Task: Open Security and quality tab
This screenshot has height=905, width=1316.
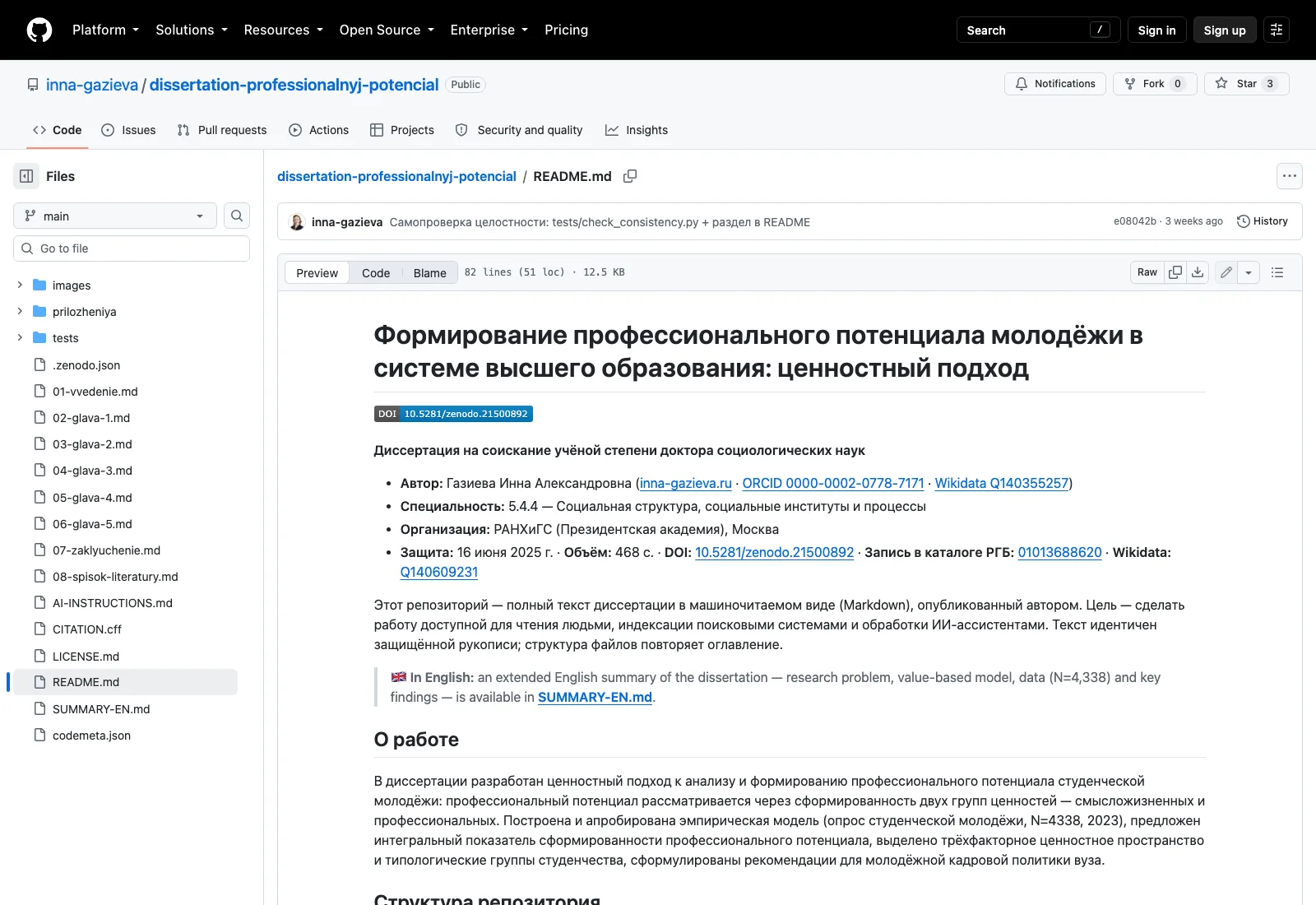Action: (519, 130)
